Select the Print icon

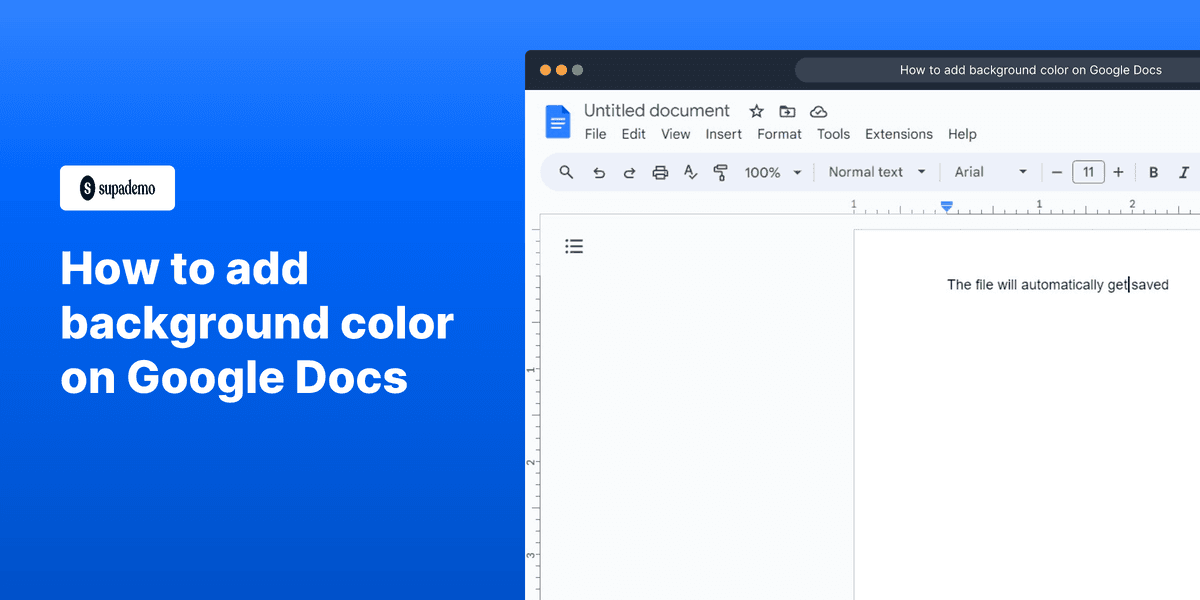pos(660,172)
